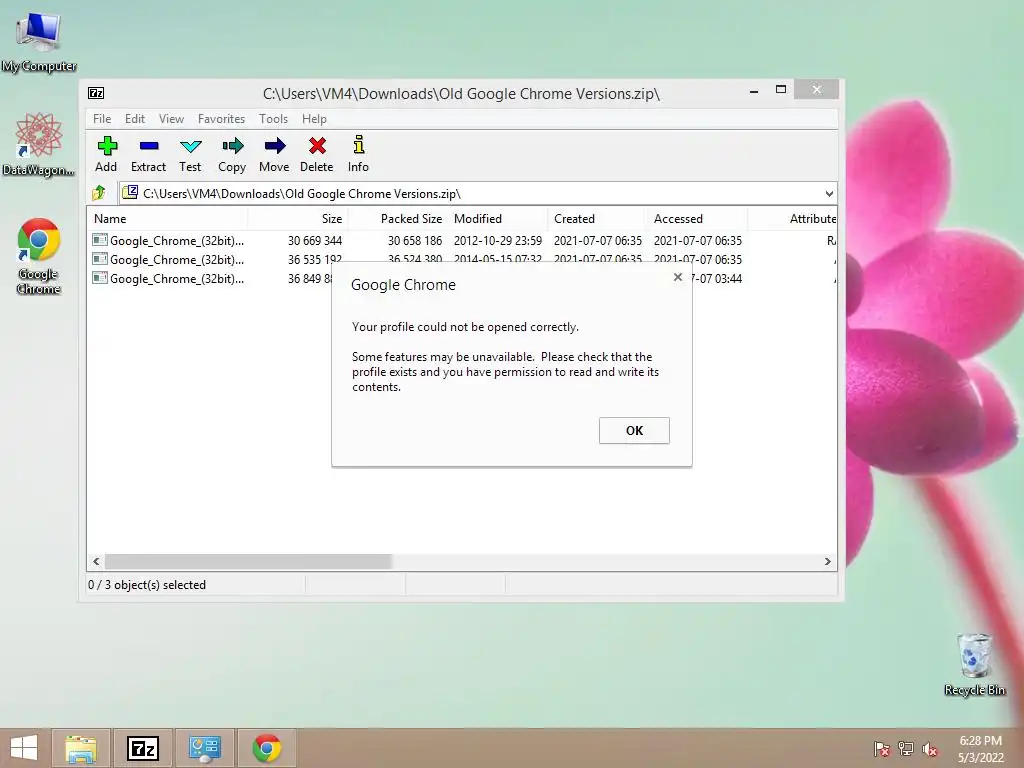
Task: Open the View menu
Action: tap(171, 119)
